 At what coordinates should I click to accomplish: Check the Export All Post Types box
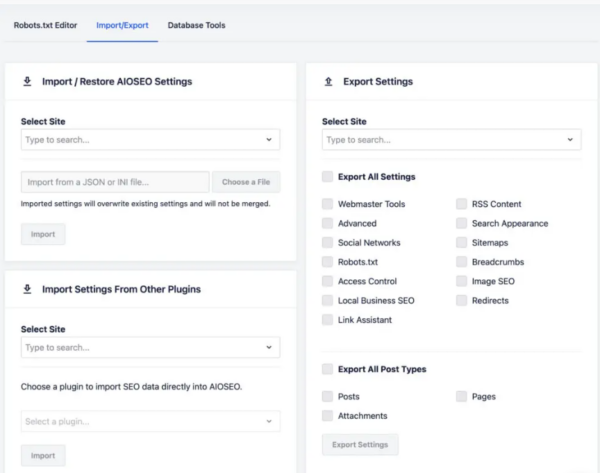328,369
